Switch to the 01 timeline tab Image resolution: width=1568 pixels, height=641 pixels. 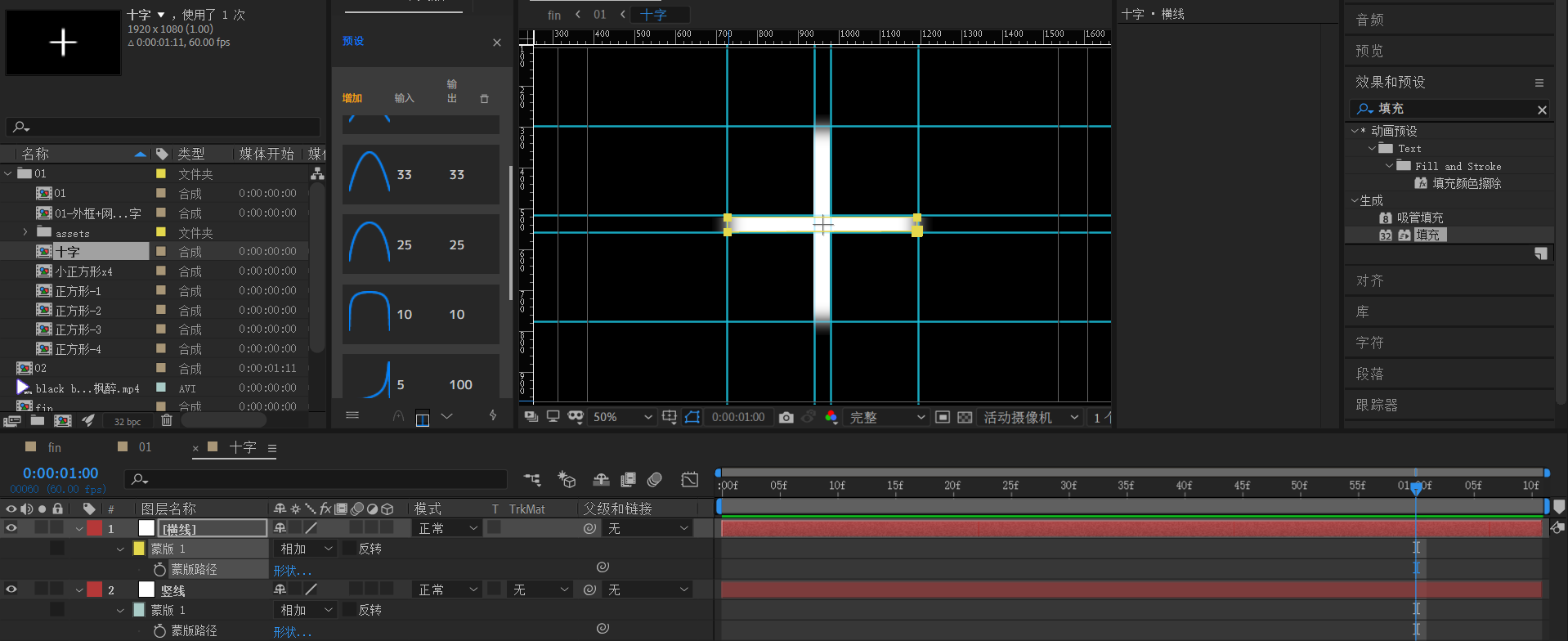[145, 447]
